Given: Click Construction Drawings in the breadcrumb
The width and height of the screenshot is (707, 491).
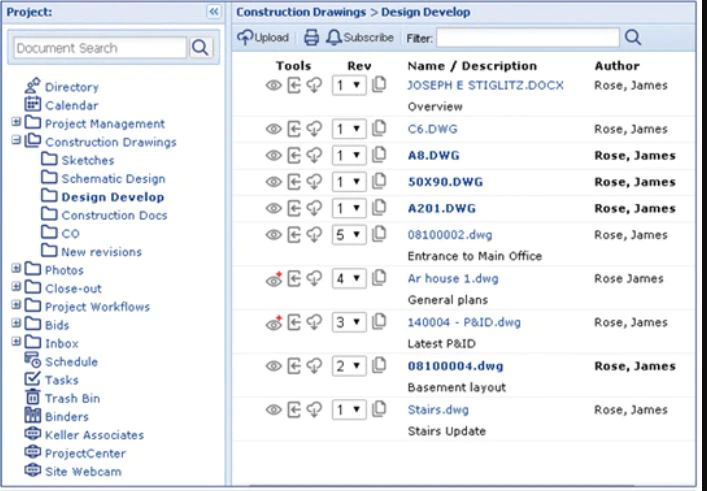Looking at the screenshot, I should point(301,12).
